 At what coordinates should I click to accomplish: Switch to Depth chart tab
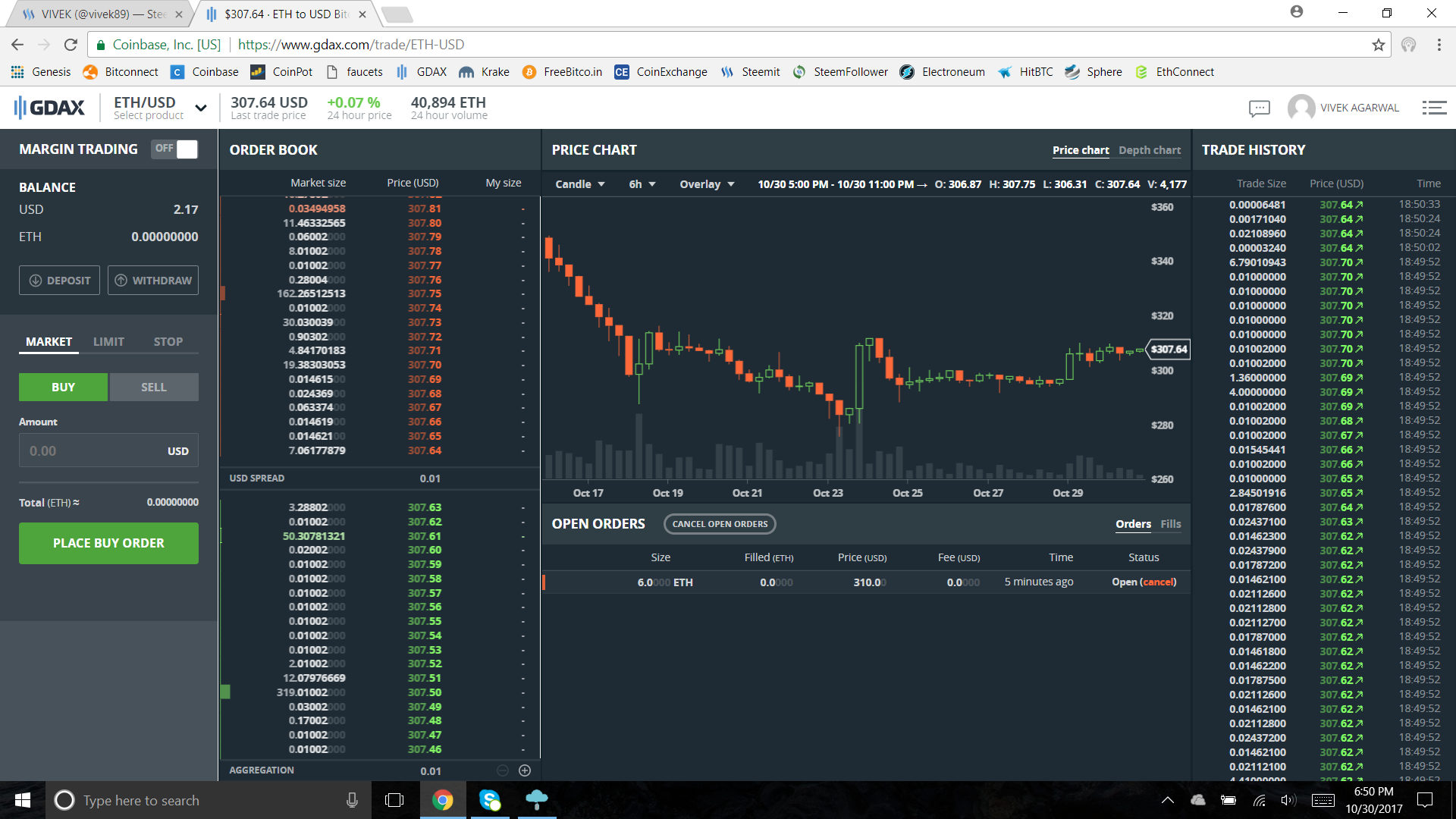[x=1149, y=150]
